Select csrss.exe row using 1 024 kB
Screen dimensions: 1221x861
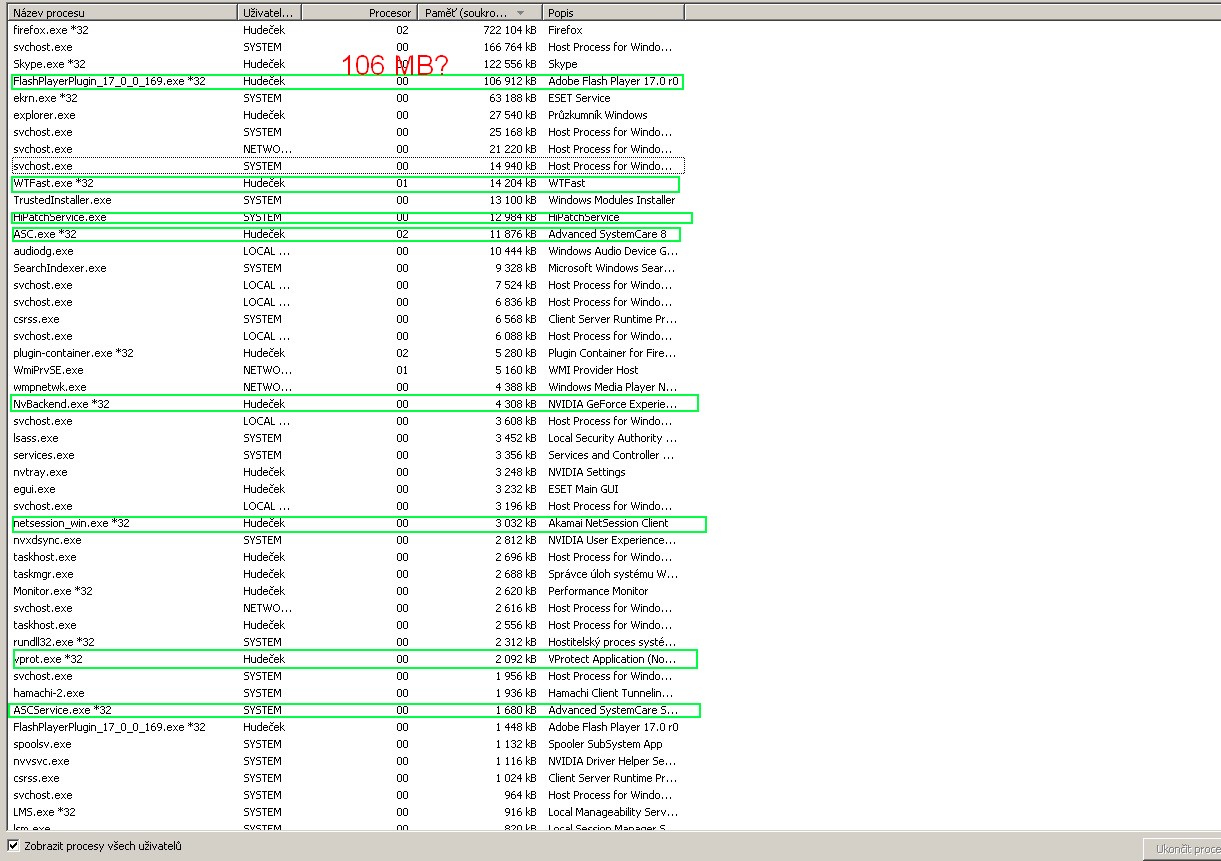(x=347, y=778)
